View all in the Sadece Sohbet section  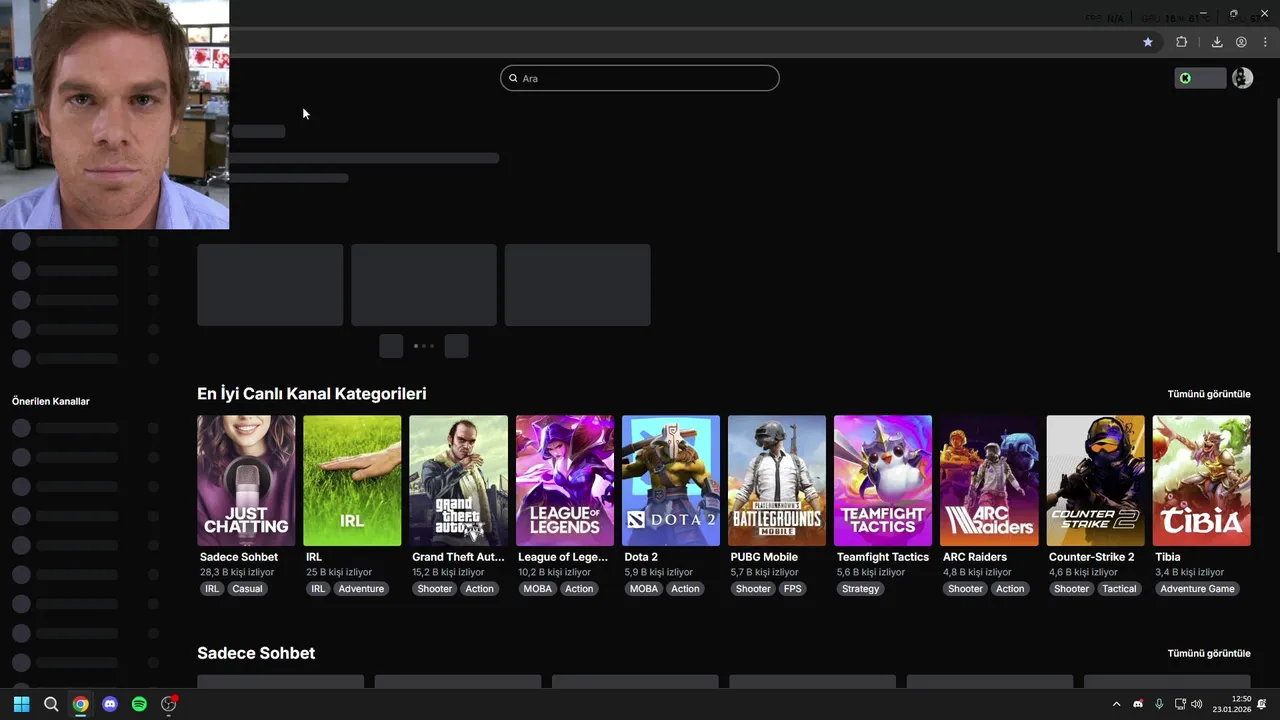pos(1209,653)
